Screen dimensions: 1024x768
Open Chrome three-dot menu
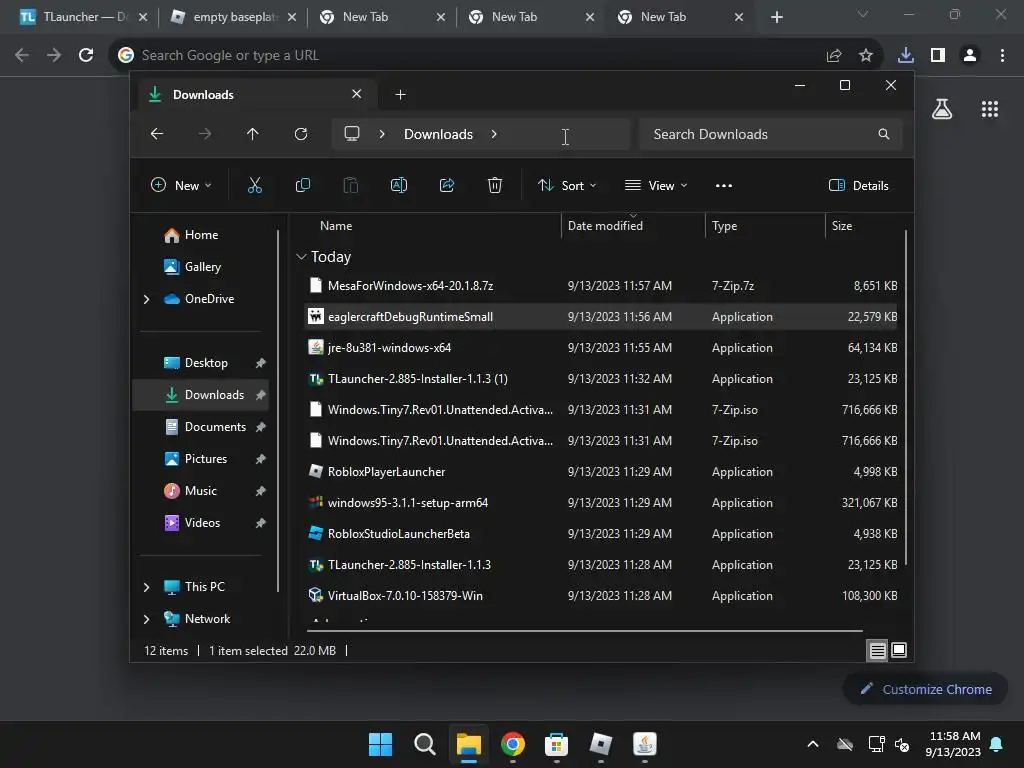1002,56
